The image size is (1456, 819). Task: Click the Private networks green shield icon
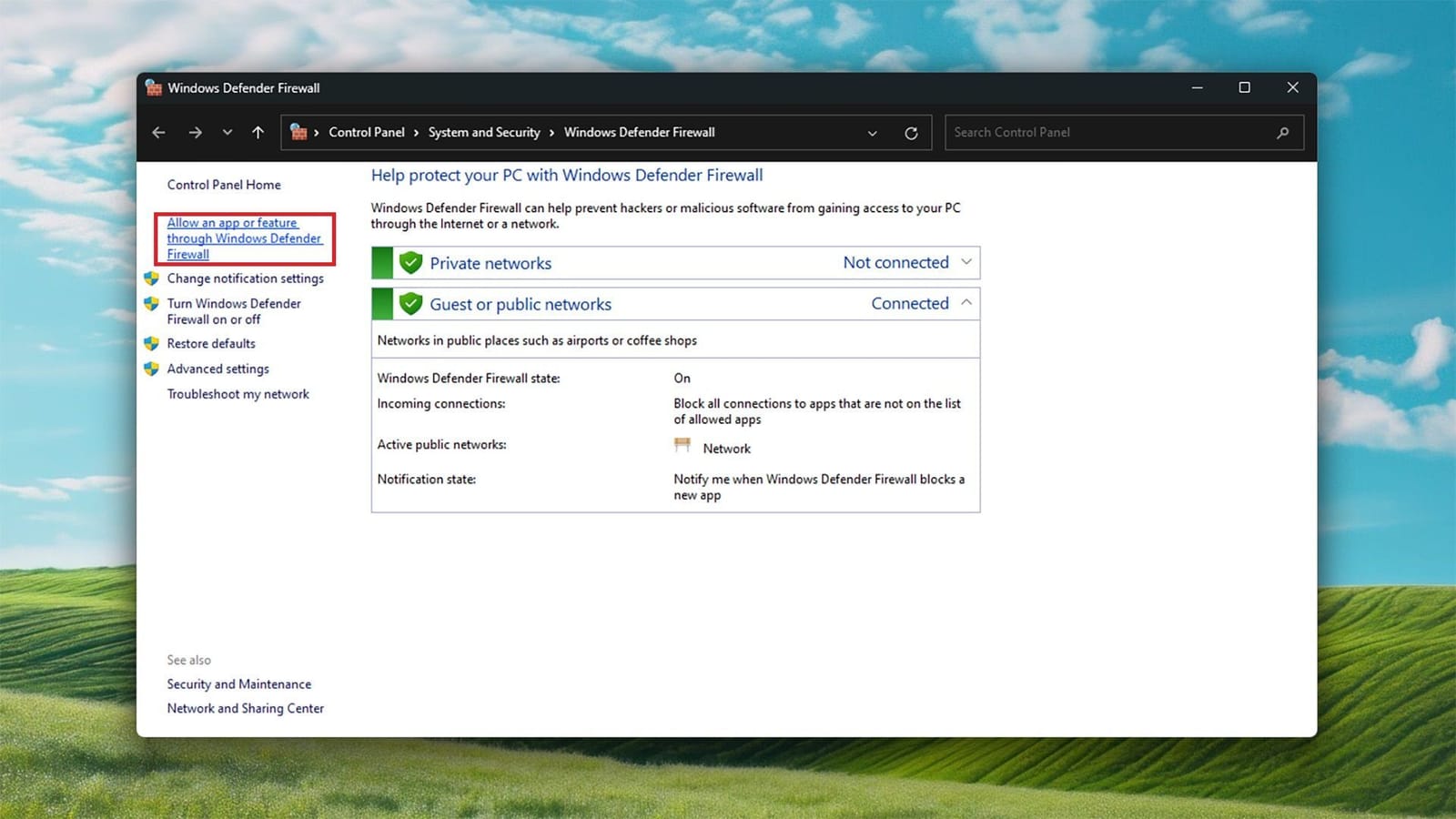point(411,263)
